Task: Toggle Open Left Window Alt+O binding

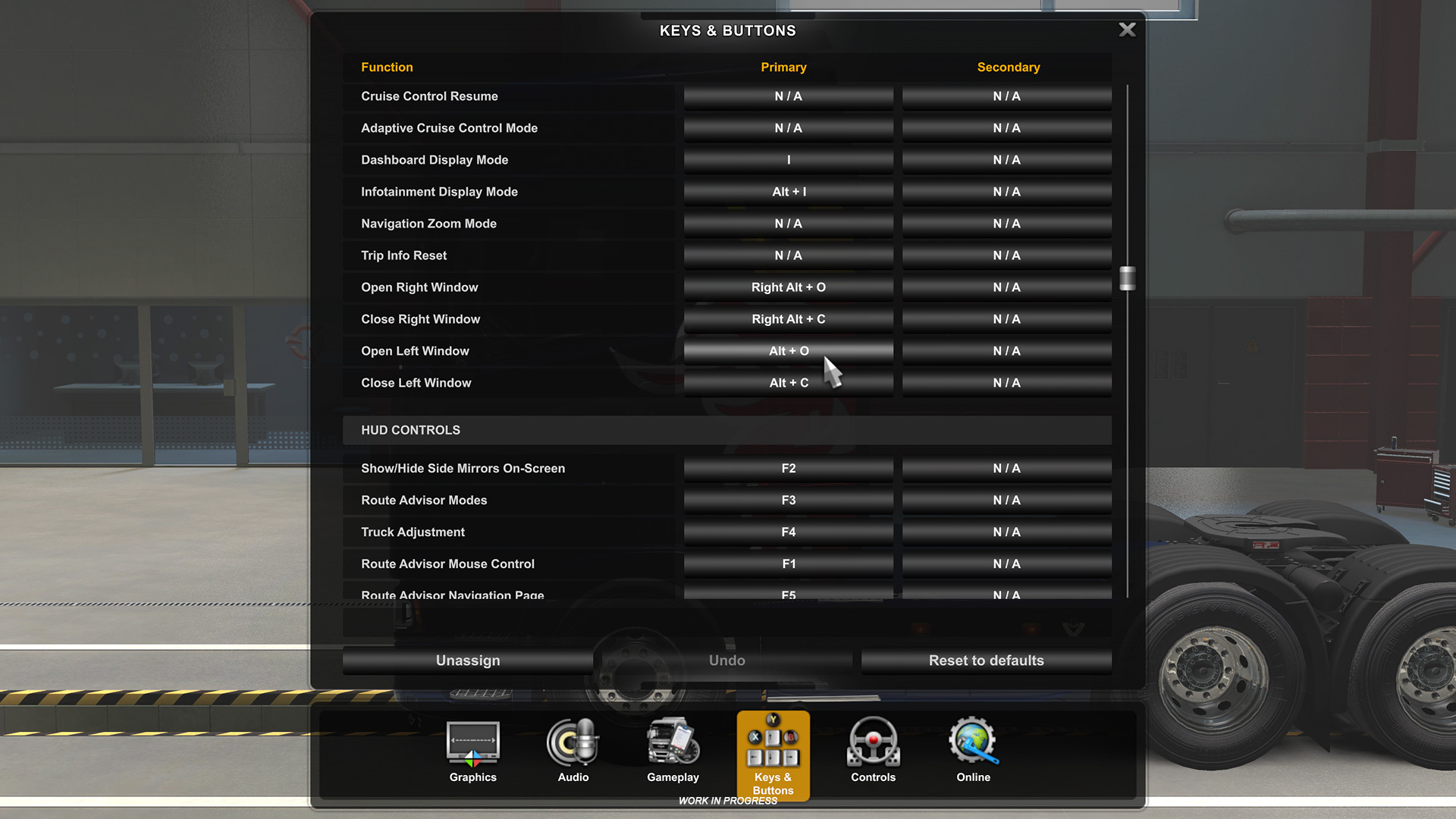Action: tap(788, 350)
